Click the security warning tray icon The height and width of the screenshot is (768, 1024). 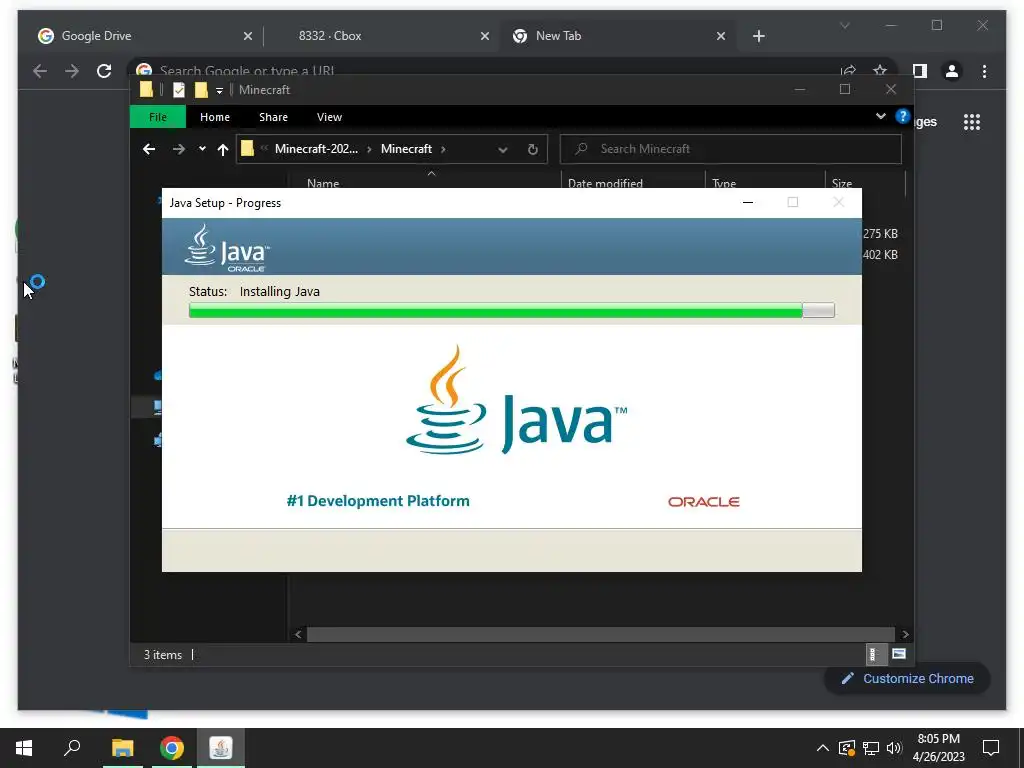coord(847,748)
